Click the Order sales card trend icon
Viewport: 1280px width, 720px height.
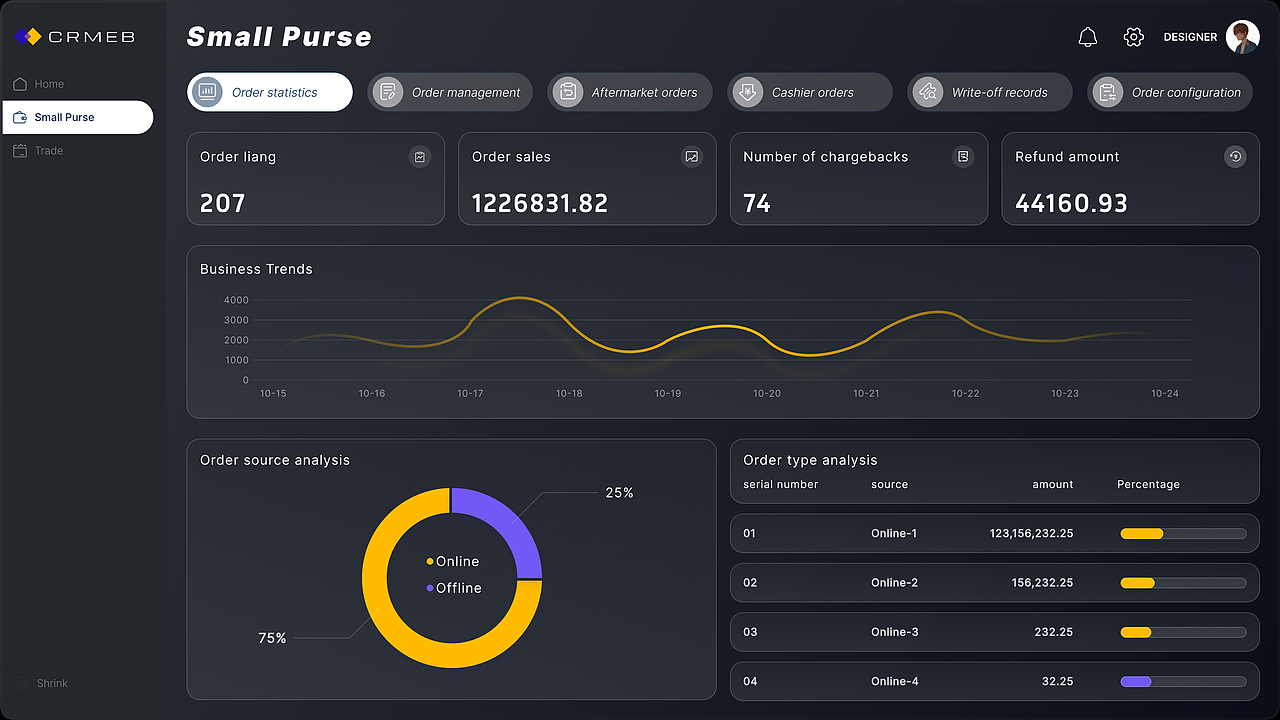tap(692, 157)
